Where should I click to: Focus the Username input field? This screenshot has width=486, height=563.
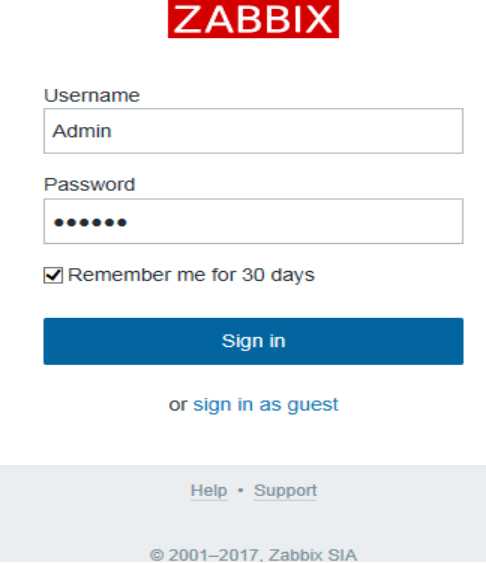click(x=253, y=131)
